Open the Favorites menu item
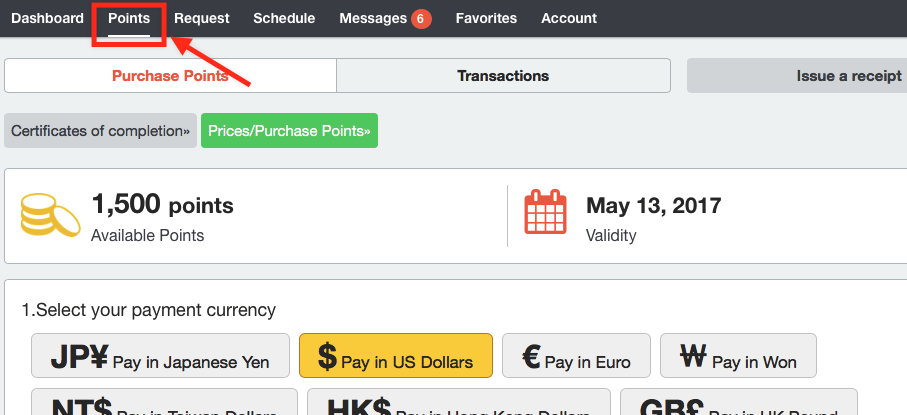Image resolution: width=907 pixels, height=415 pixels. click(486, 18)
